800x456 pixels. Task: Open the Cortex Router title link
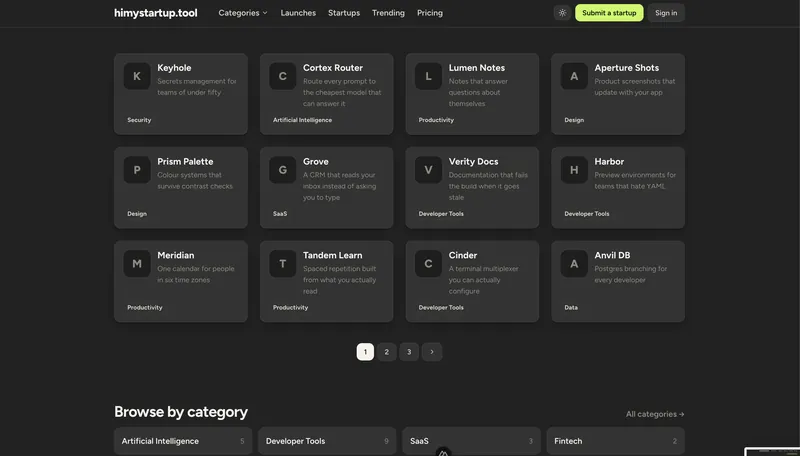coord(333,68)
